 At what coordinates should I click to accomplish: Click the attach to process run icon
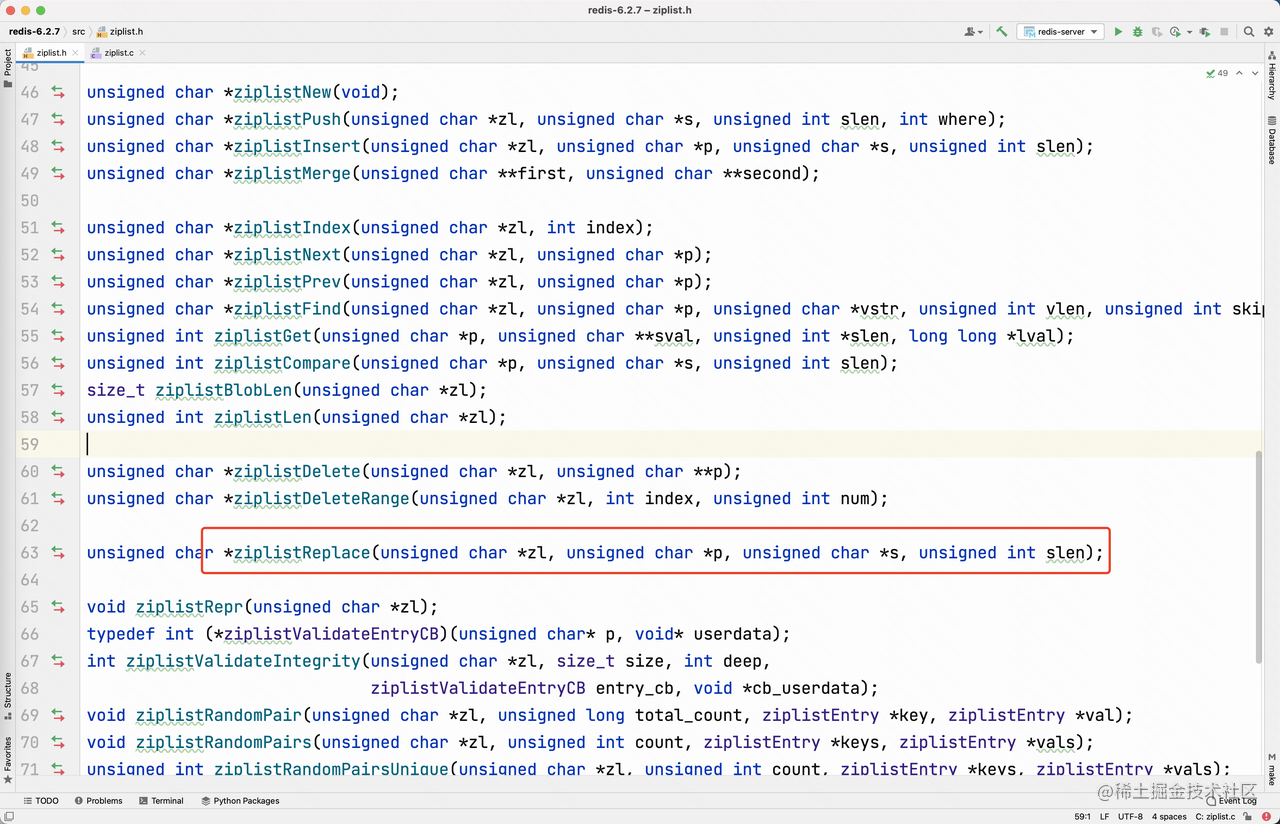pyautogui.click(x=1205, y=32)
